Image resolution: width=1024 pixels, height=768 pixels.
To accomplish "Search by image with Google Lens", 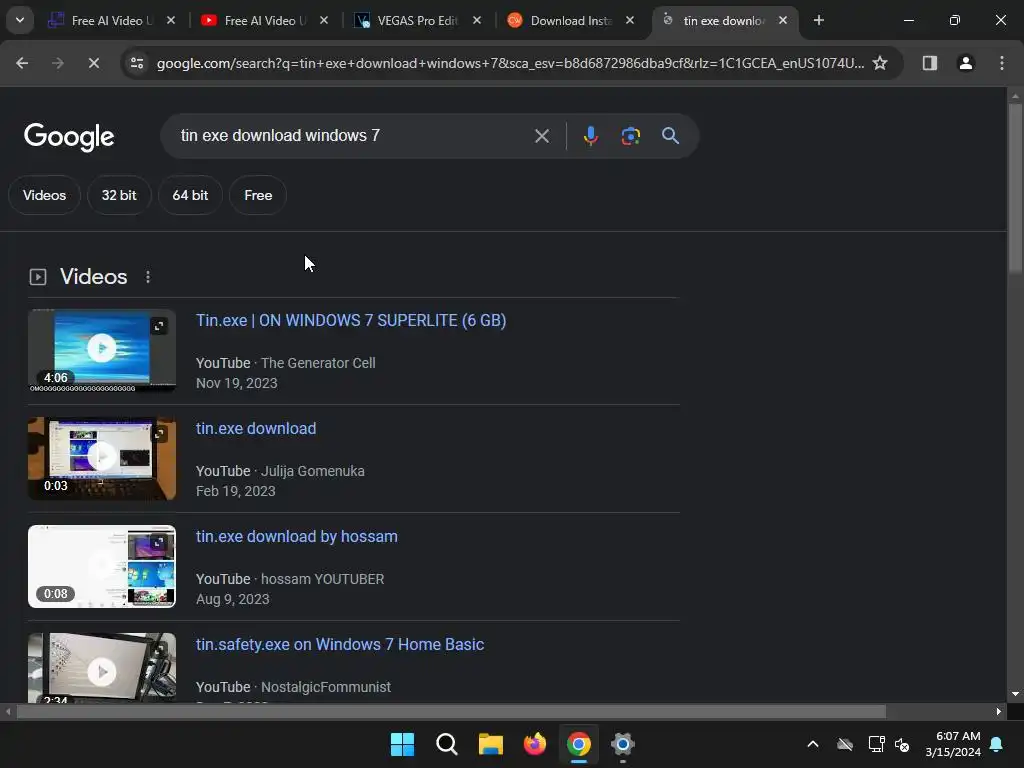I will 630,136.
